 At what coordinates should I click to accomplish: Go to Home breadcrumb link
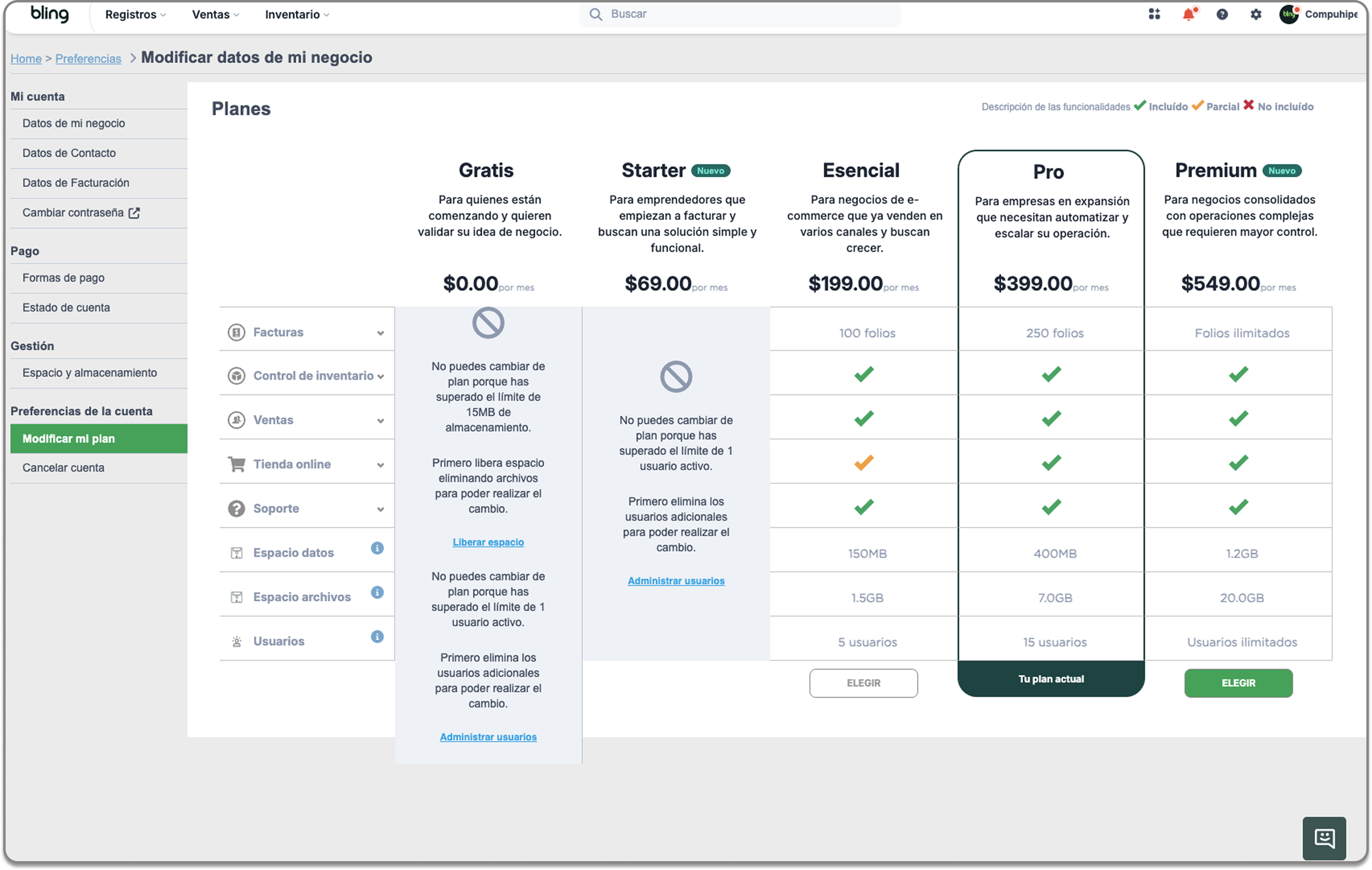point(26,59)
